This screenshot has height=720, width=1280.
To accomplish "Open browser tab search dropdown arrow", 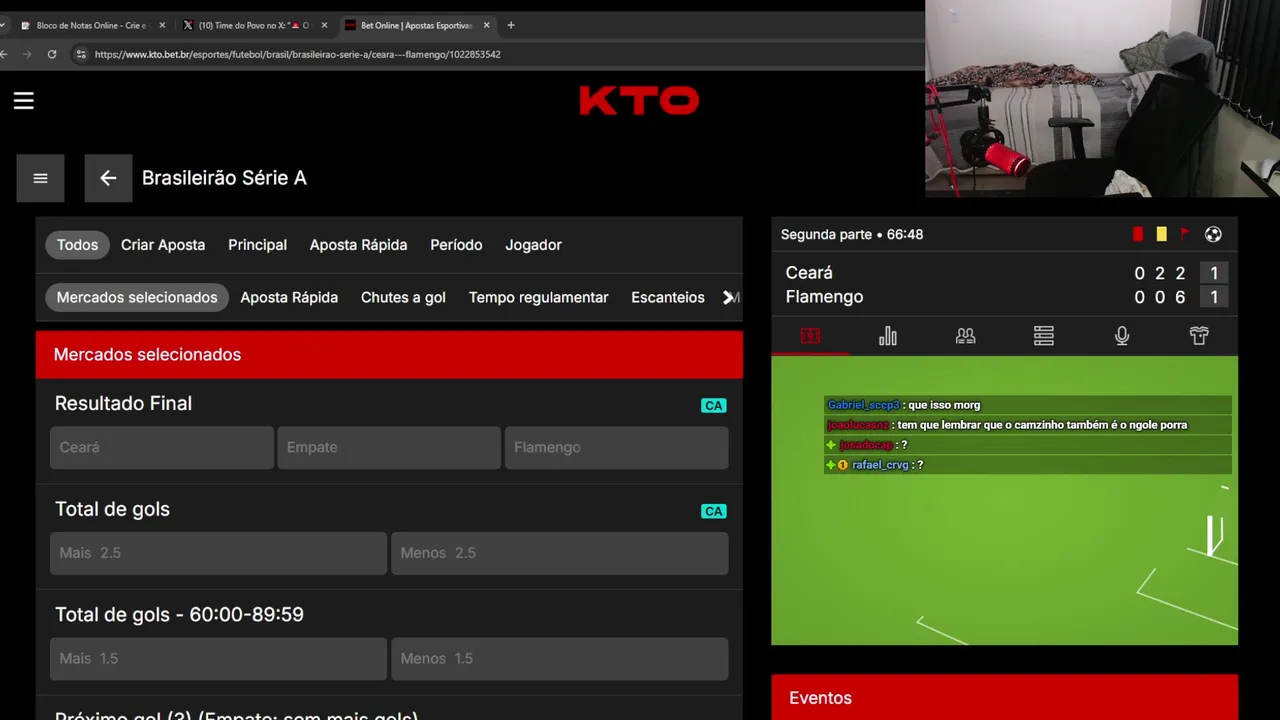I will [x=3, y=25].
